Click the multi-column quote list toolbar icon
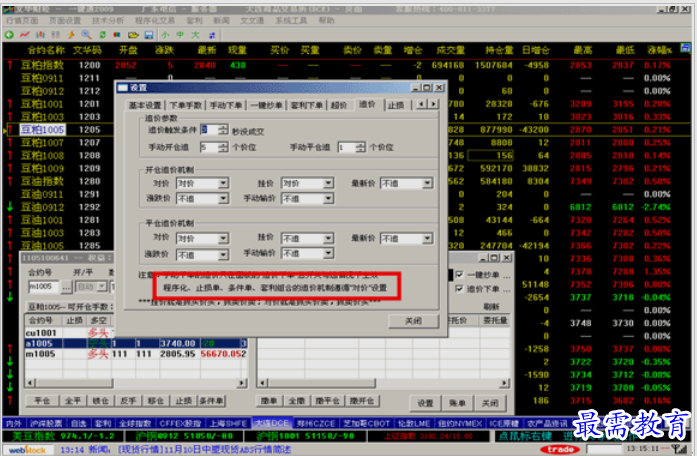Image resolution: width=697 pixels, height=456 pixels. pos(56,35)
